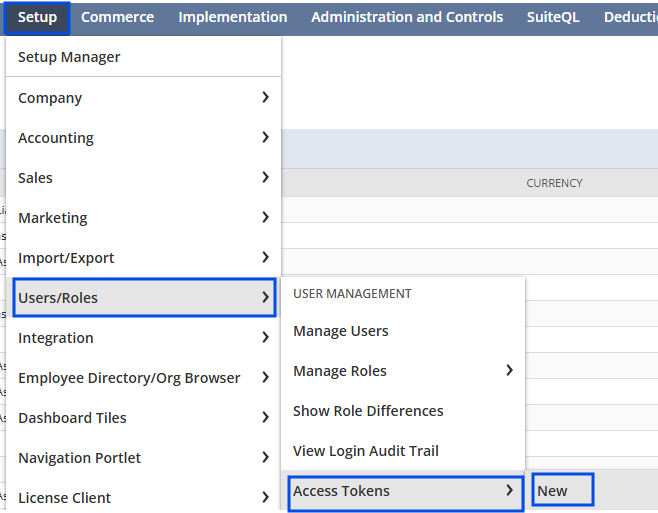Expand chevron next to Accounting
This screenshot has width=658, height=513.
point(265,137)
